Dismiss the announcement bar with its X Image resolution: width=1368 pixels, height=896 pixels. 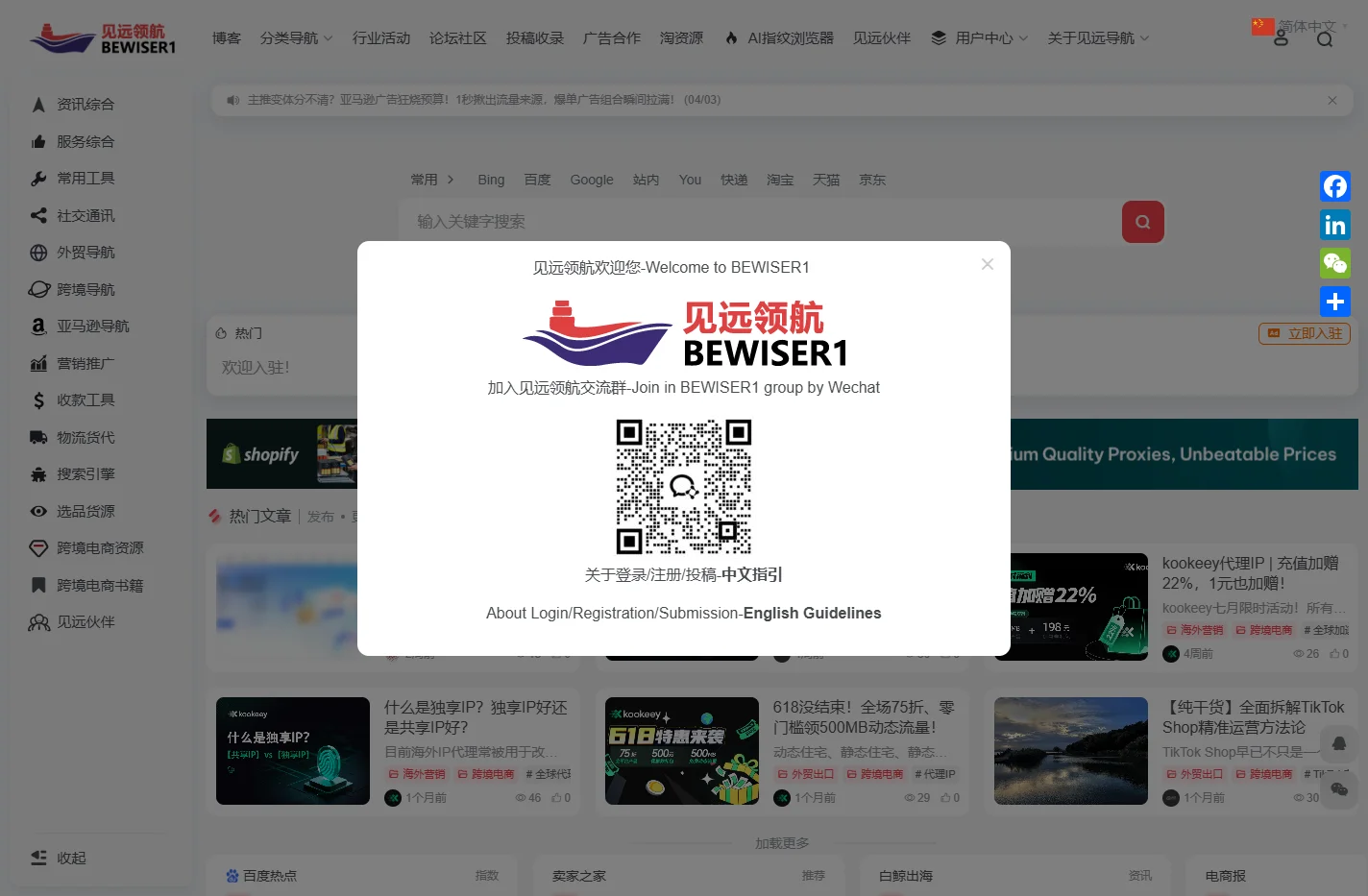click(1331, 100)
